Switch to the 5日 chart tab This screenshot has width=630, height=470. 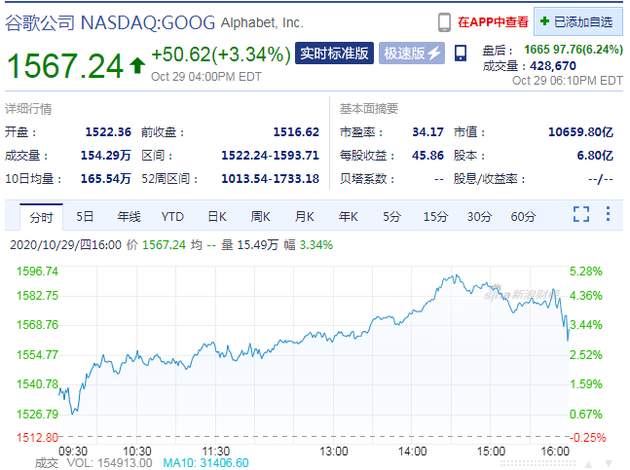85,216
